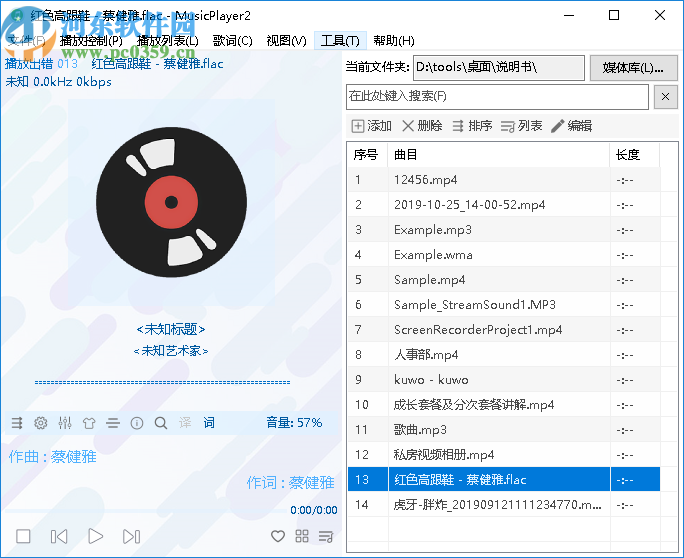Image resolution: width=684 pixels, height=558 pixels.
Task: Open the 视图(V) menu
Action: click(287, 41)
